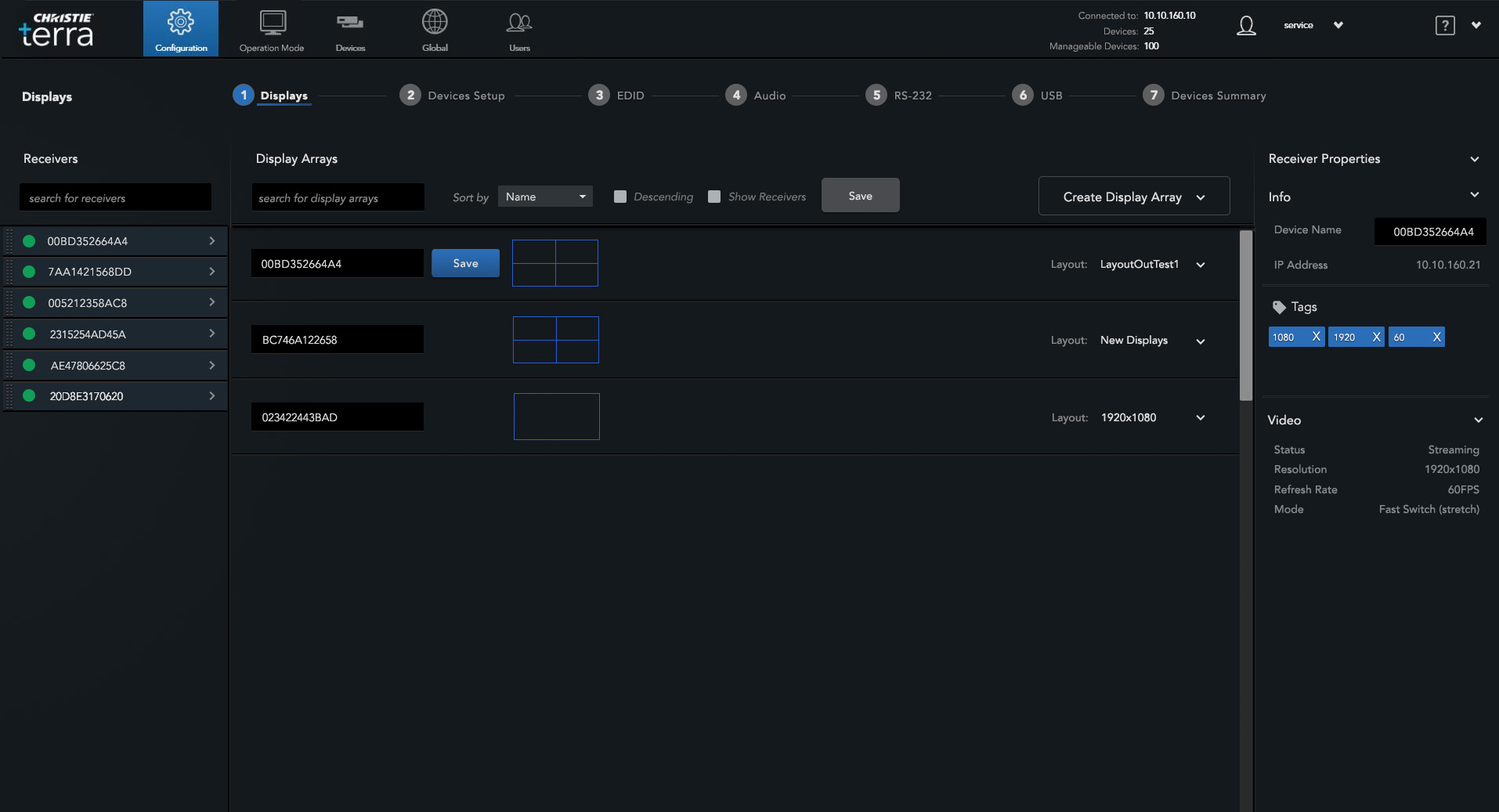Screen dimensions: 1499x812
Task: Open the Configuration settings page
Action: [x=181, y=28]
